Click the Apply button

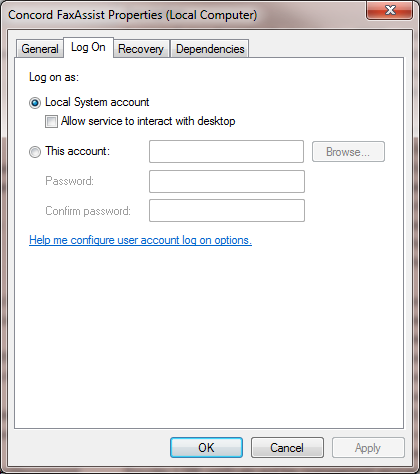point(368,447)
